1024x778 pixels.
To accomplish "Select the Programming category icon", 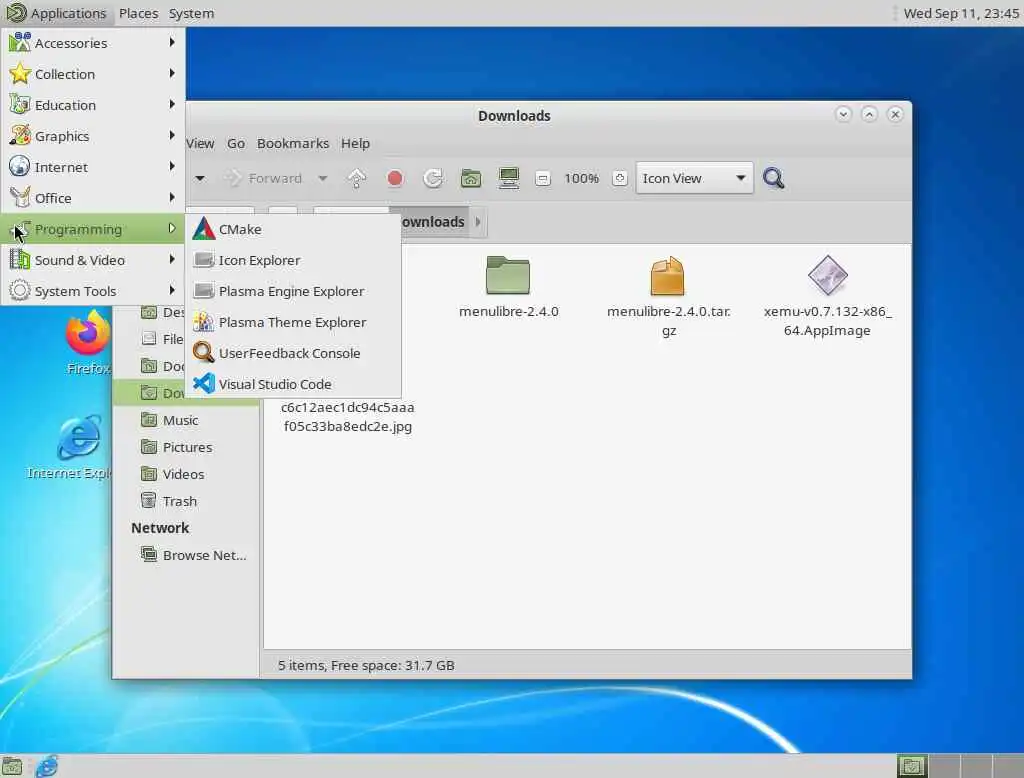I will tap(20, 229).
